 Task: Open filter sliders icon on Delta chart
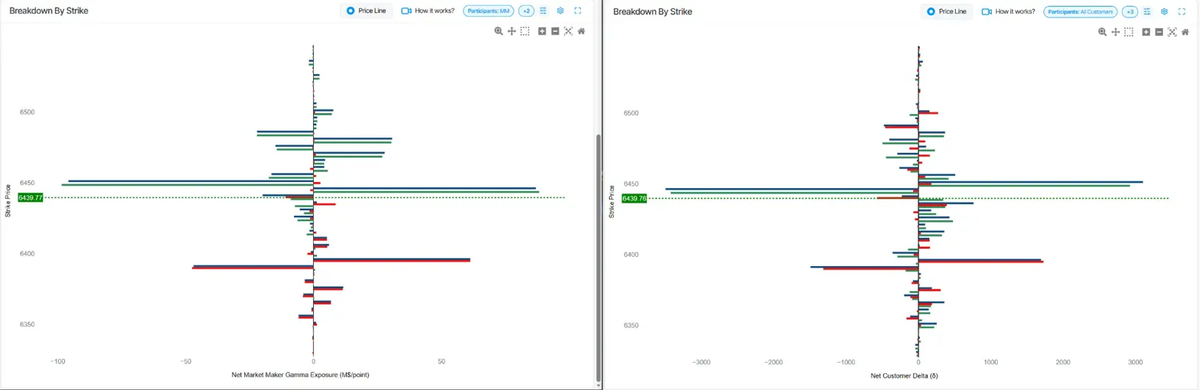(1147, 11)
